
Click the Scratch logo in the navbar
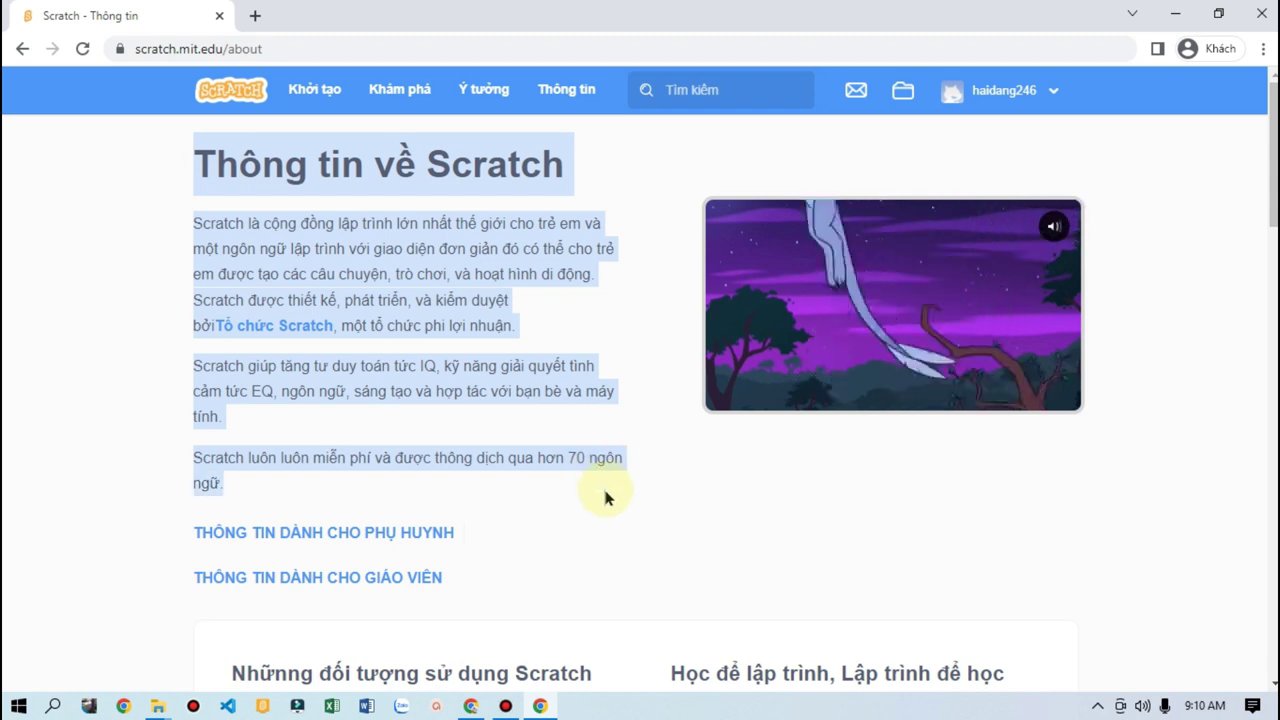point(231,90)
